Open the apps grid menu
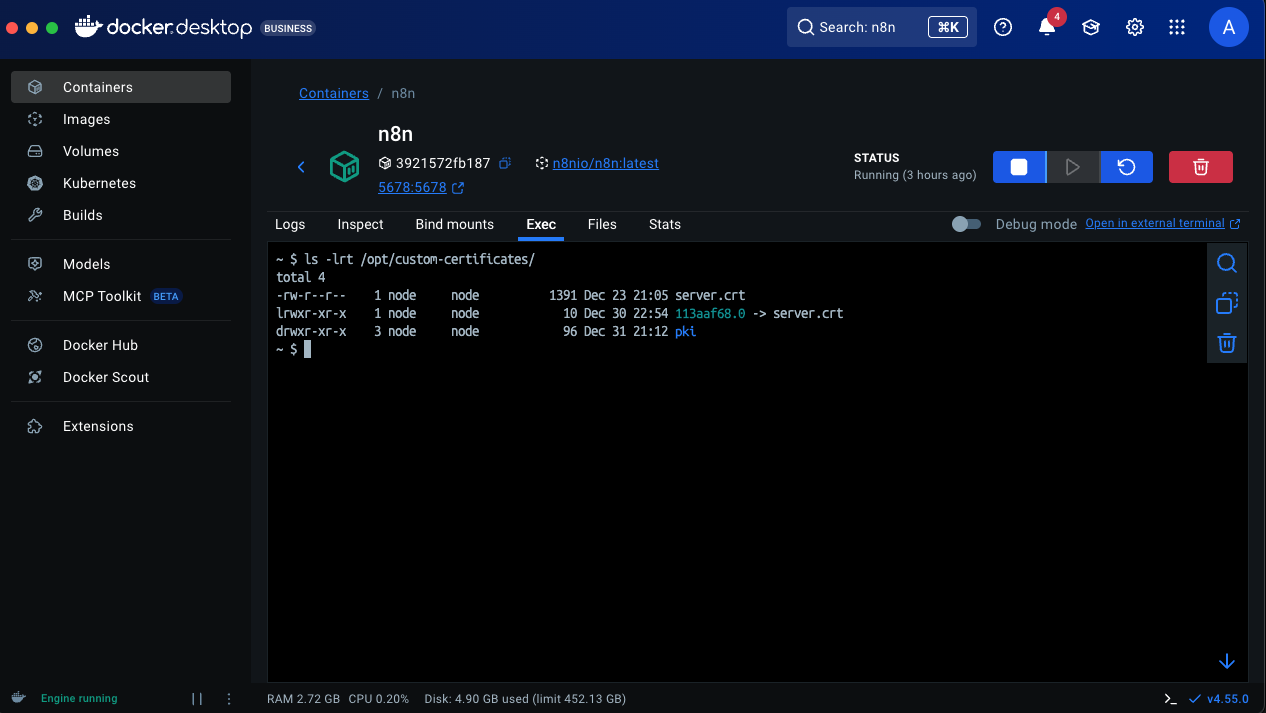 (1177, 27)
